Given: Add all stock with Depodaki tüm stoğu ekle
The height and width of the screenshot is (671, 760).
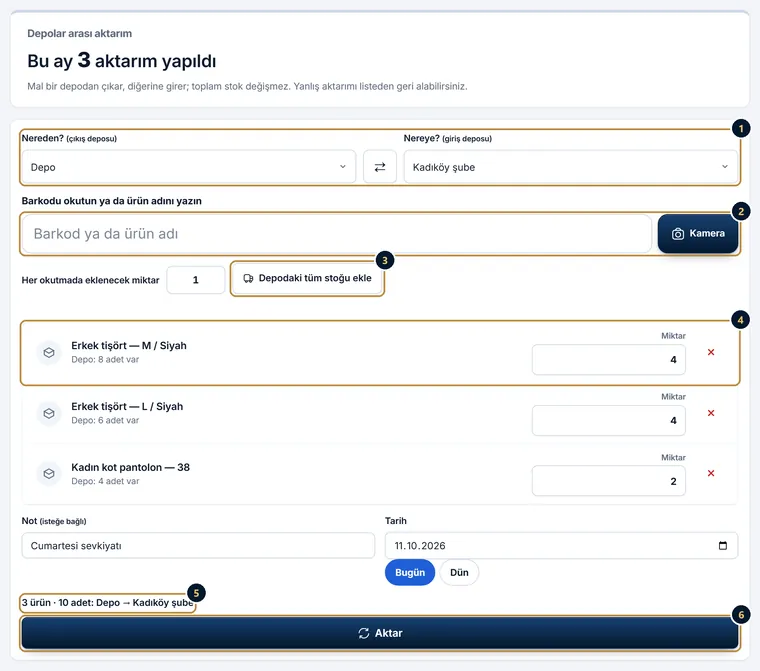Looking at the screenshot, I should (x=307, y=278).
